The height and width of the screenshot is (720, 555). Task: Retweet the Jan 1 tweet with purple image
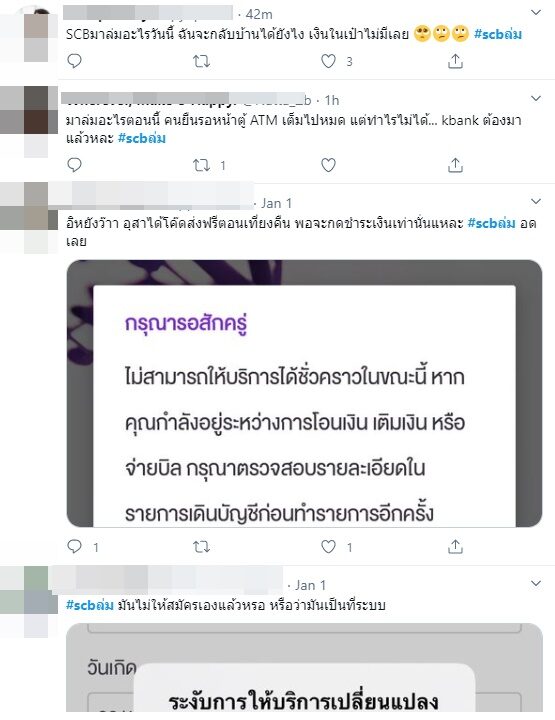[x=201, y=546]
